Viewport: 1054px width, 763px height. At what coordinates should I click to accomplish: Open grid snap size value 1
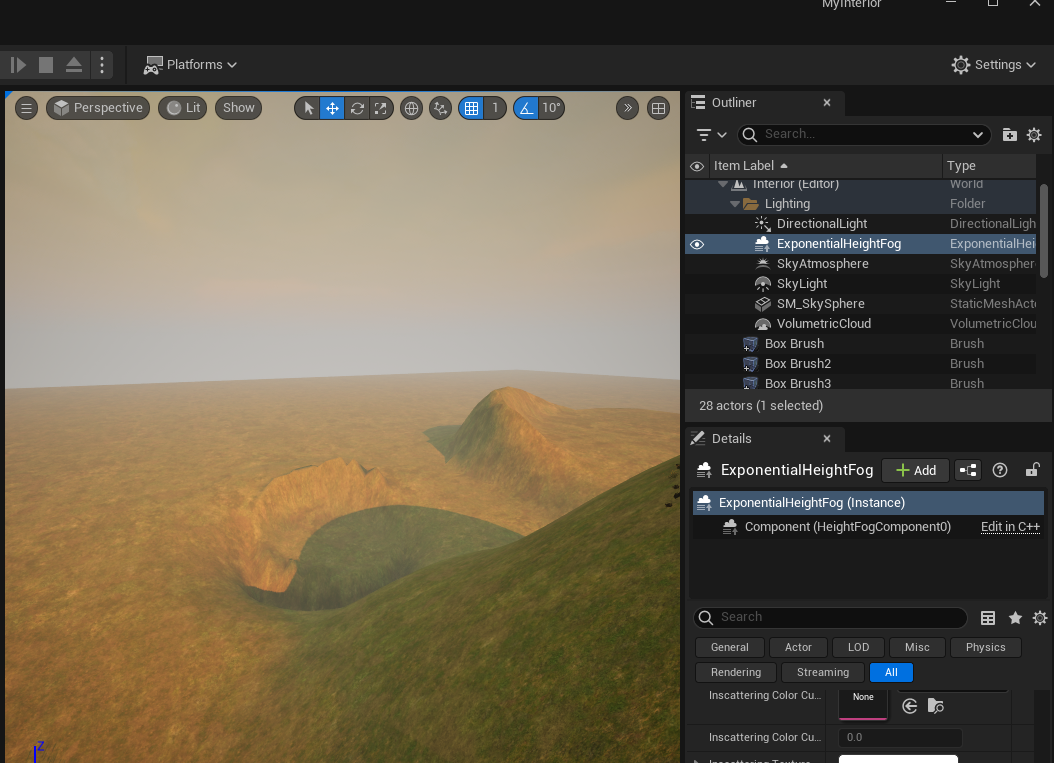[495, 108]
